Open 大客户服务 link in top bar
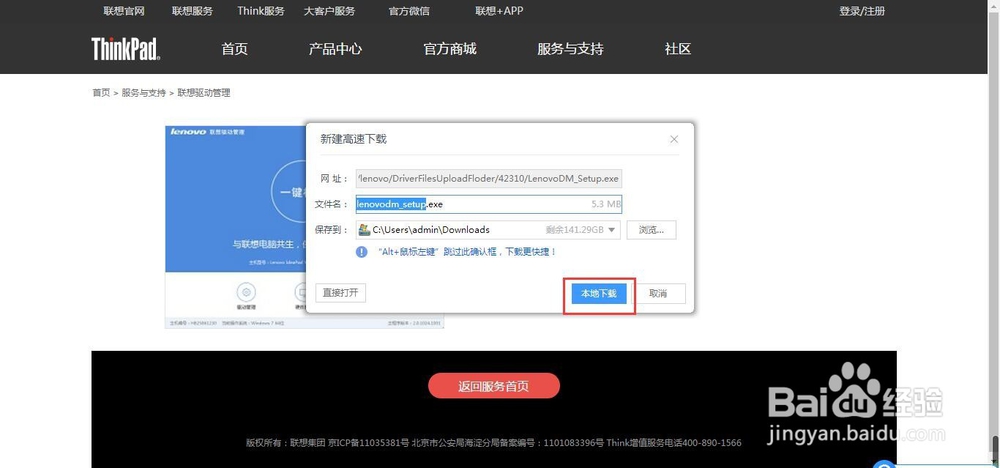The height and width of the screenshot is (468, 1000). click(x=329, y=11)
